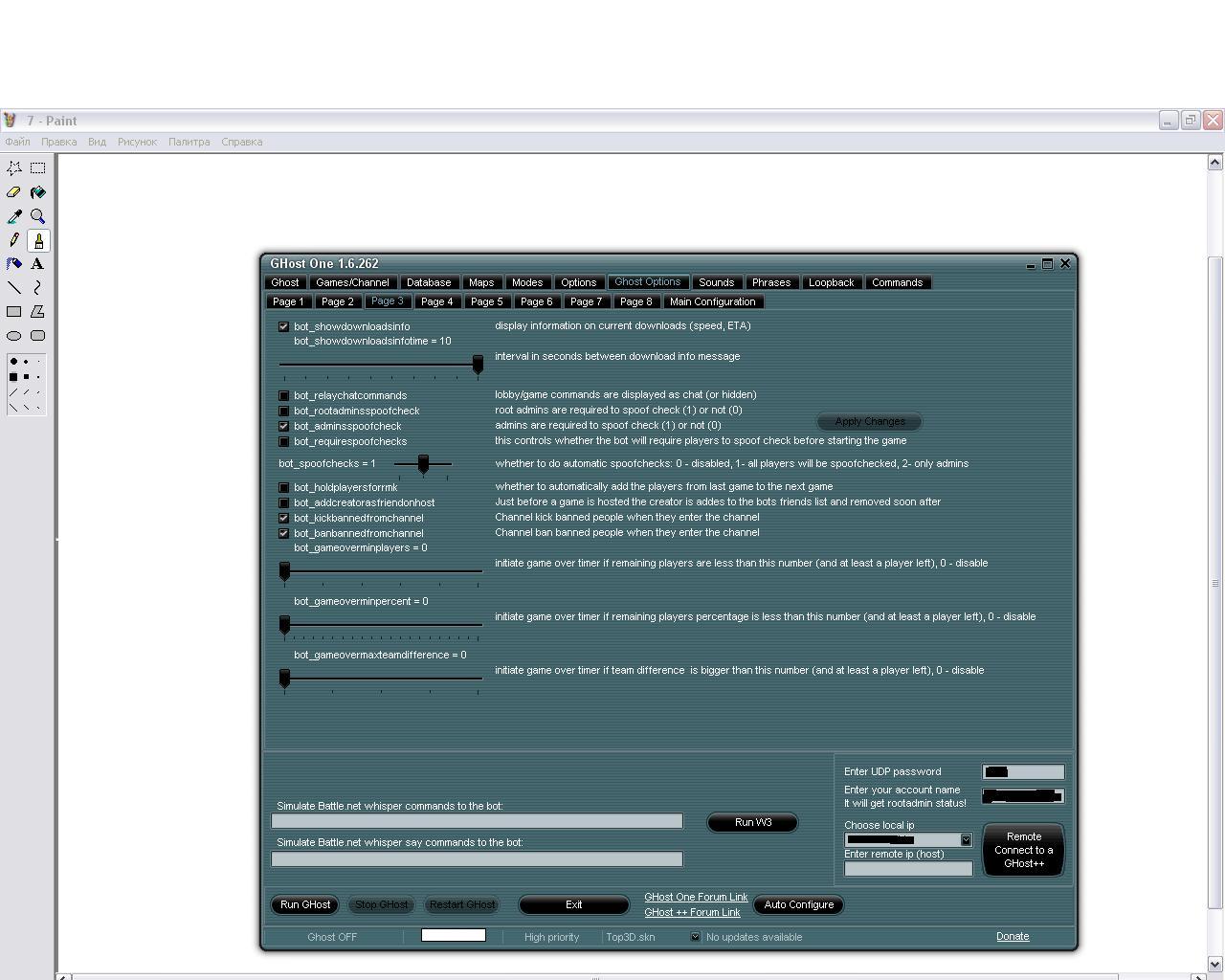Click the Run GHost button
Screen dimensions: 1225x980
pos(305,904)
